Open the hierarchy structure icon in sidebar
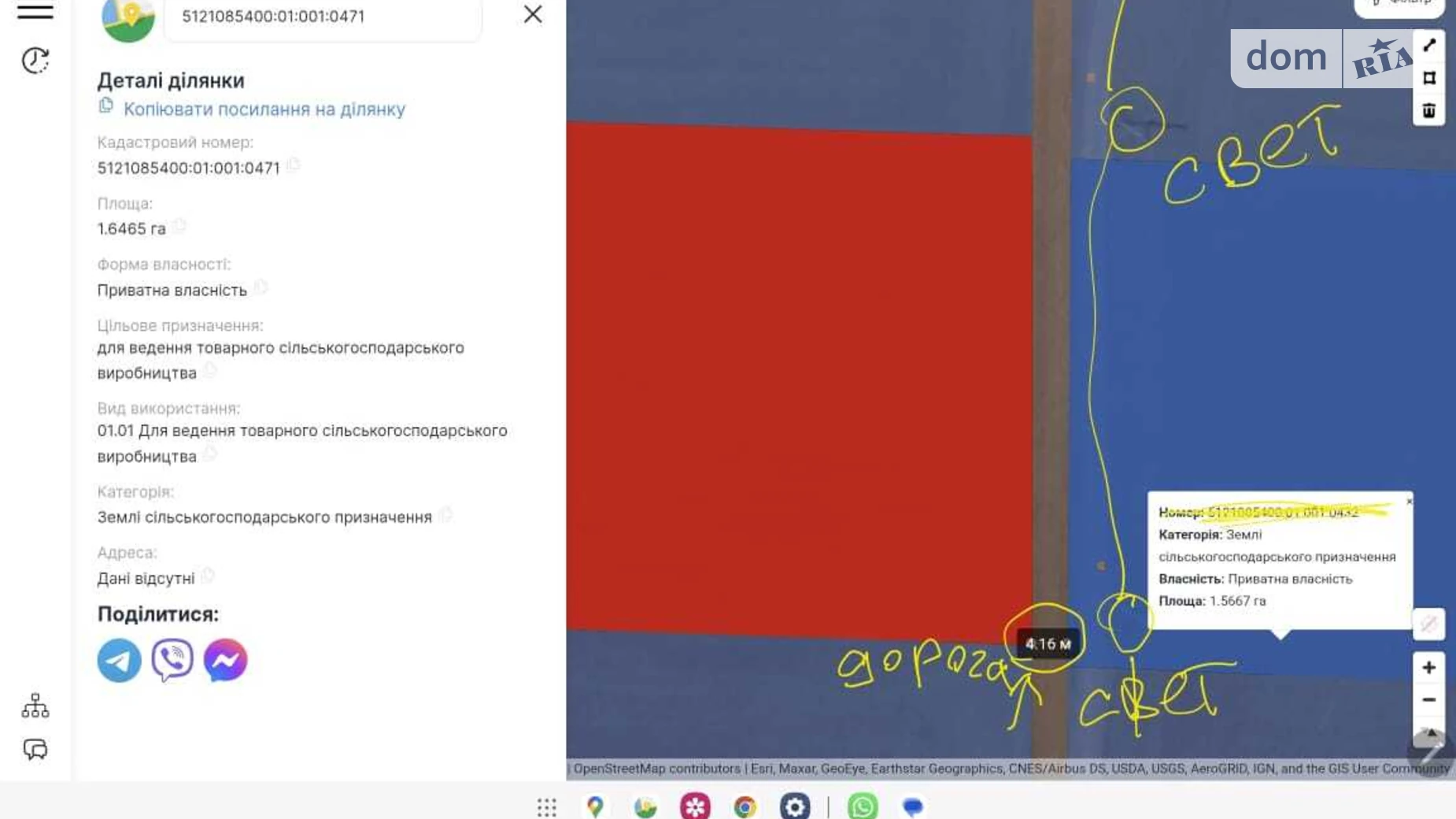 pos(35,706)
